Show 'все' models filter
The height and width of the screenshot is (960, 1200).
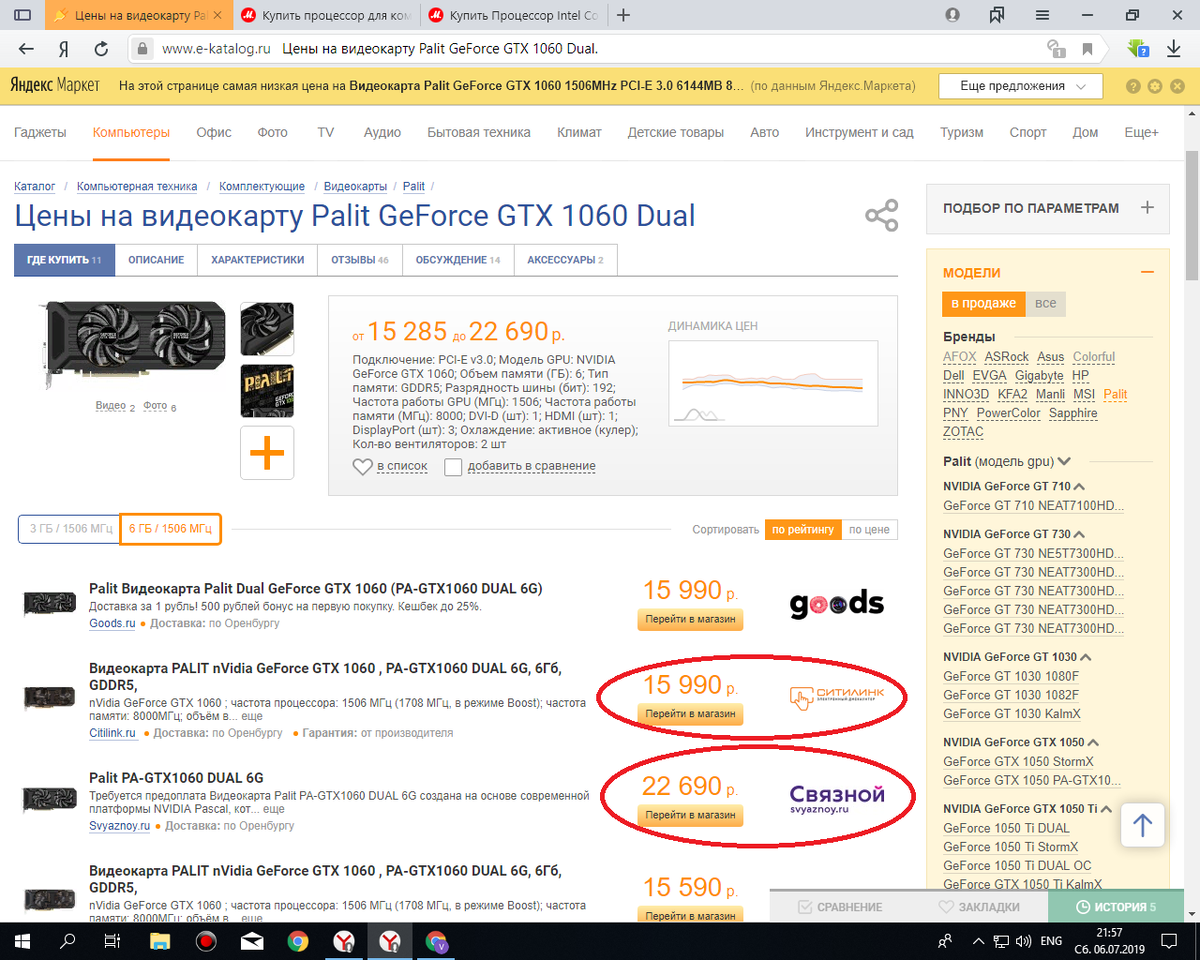click(x=1045, y=303)
